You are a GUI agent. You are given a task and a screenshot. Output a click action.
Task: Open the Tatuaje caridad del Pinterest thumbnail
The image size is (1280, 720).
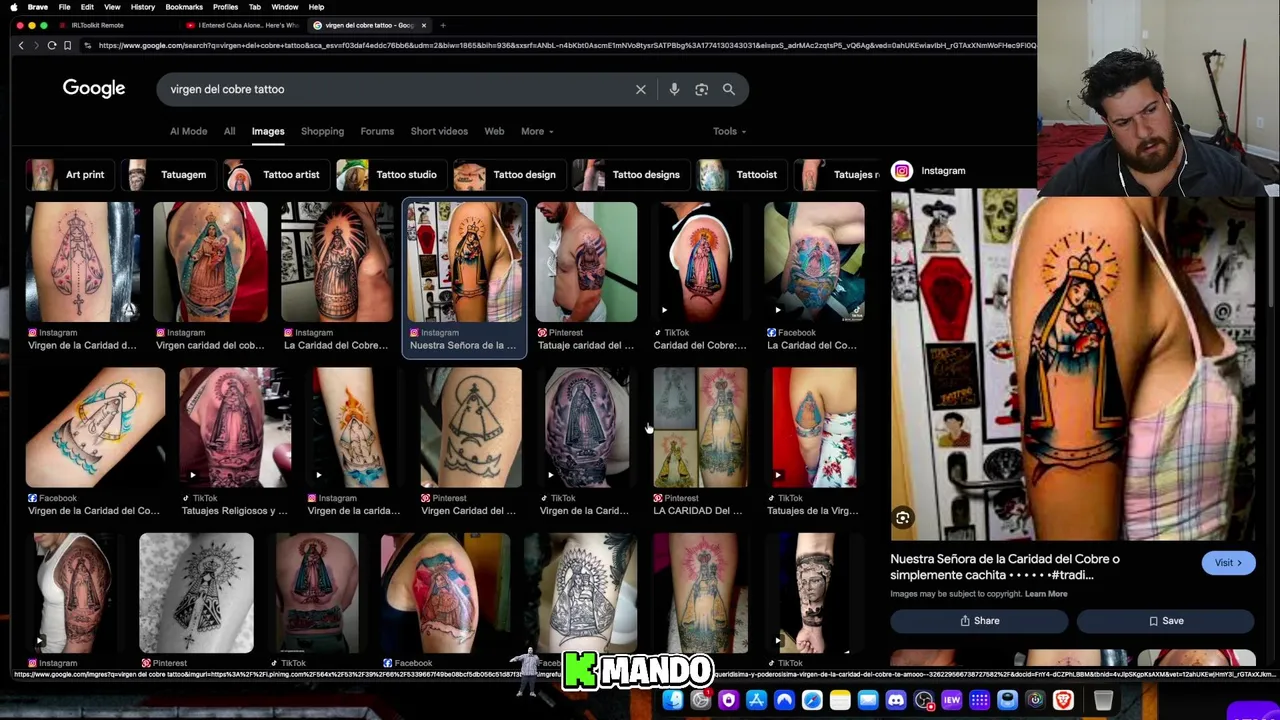point(586,262)
